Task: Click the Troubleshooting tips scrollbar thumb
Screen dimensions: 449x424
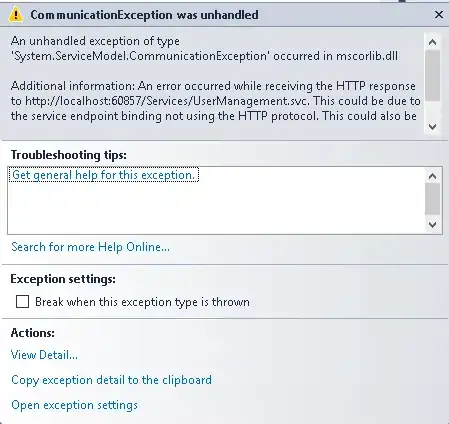Action: point(432,199)
